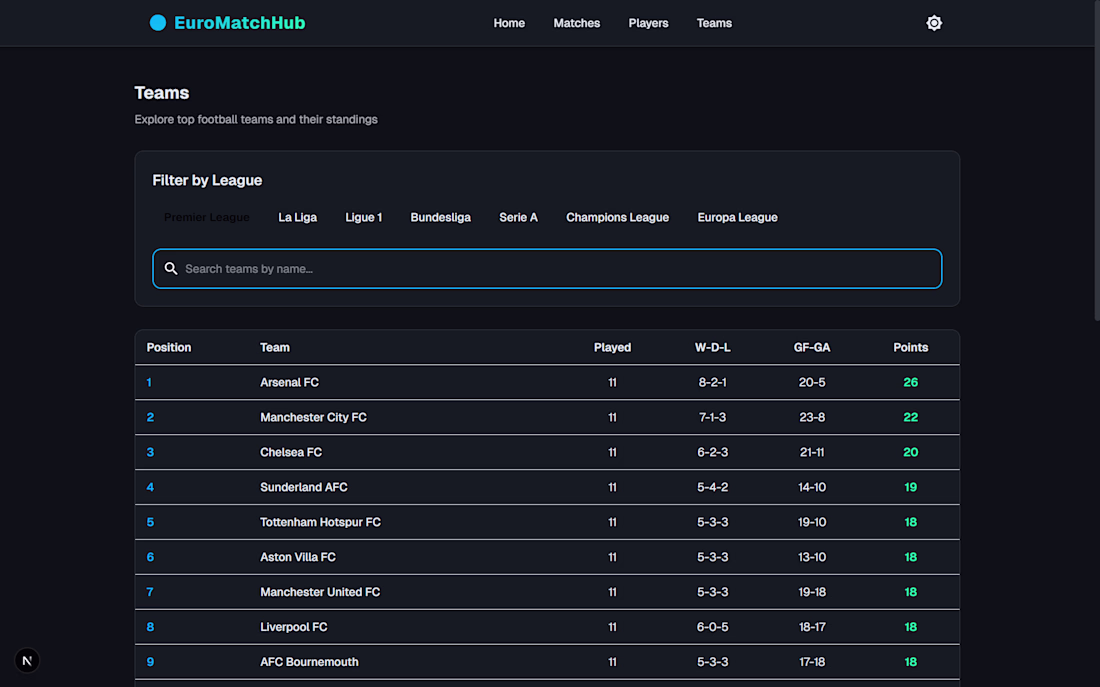Image resolution: width=1100 pixels, height=687 pixels.
Task: Click the Manchester City FC row
Action: (313, 417)
